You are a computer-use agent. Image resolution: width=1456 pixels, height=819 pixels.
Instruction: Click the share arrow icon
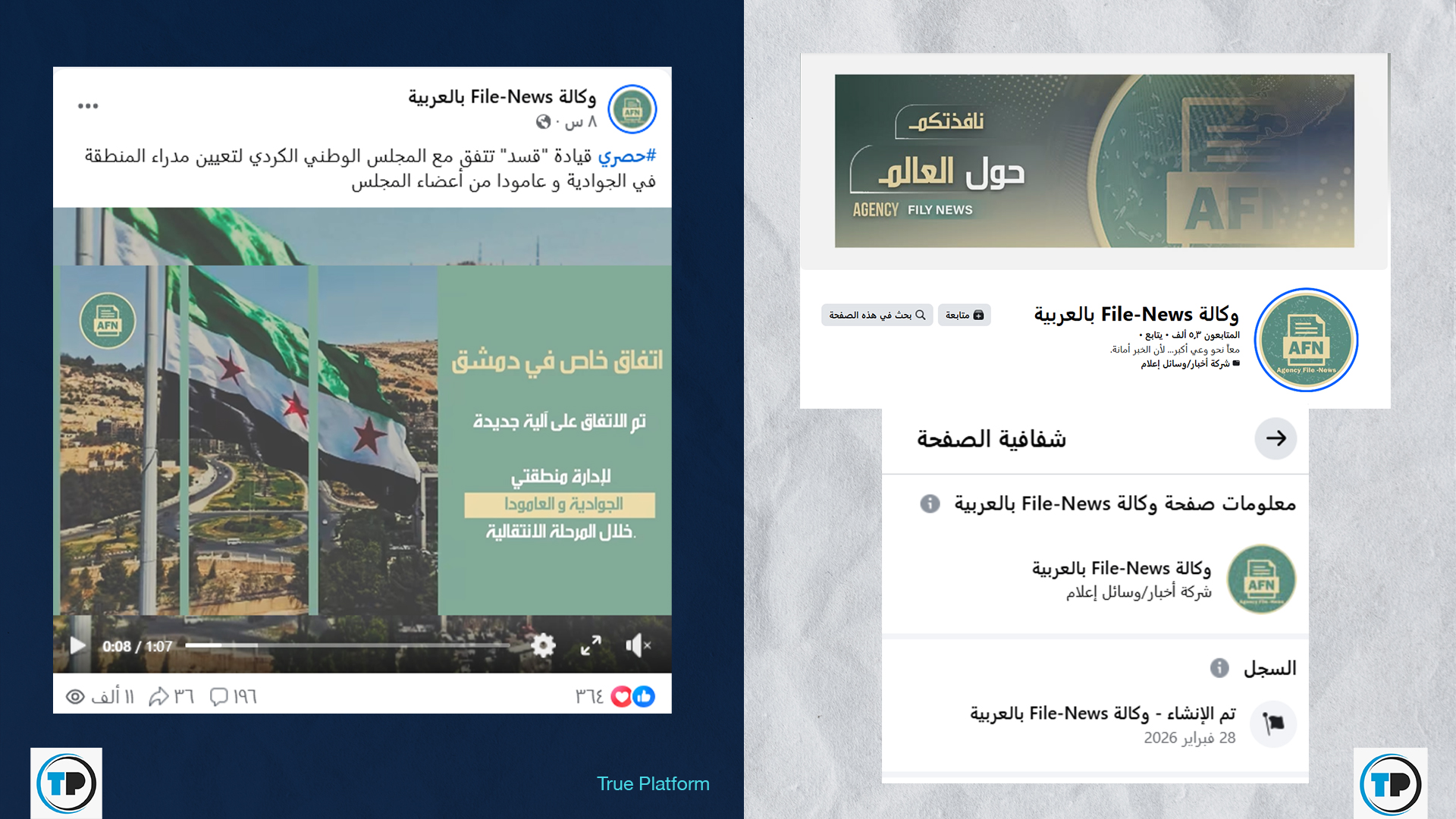coord(158,696)
